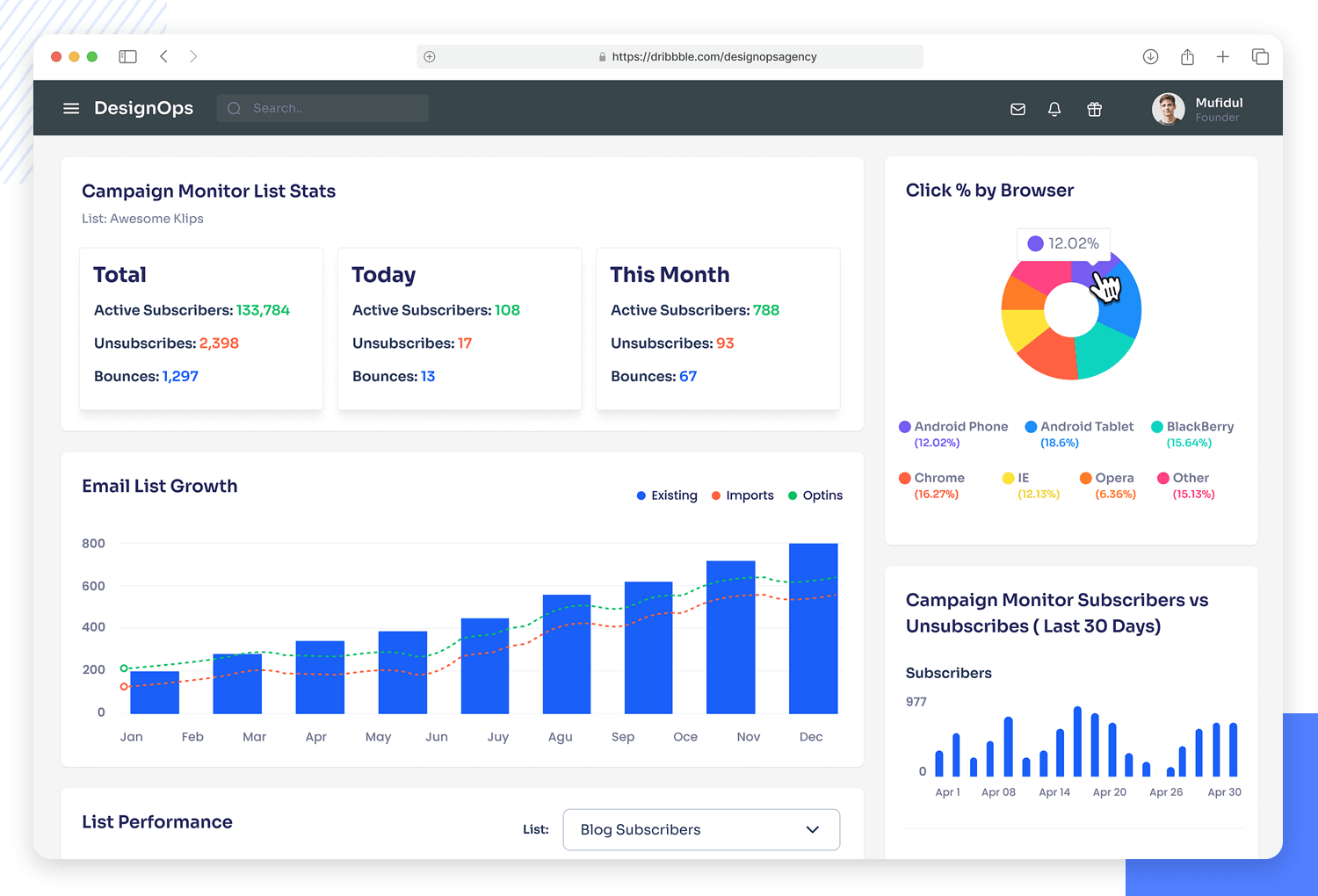Click the List: Awesome Klips subtitle

[x=142, y=219]
